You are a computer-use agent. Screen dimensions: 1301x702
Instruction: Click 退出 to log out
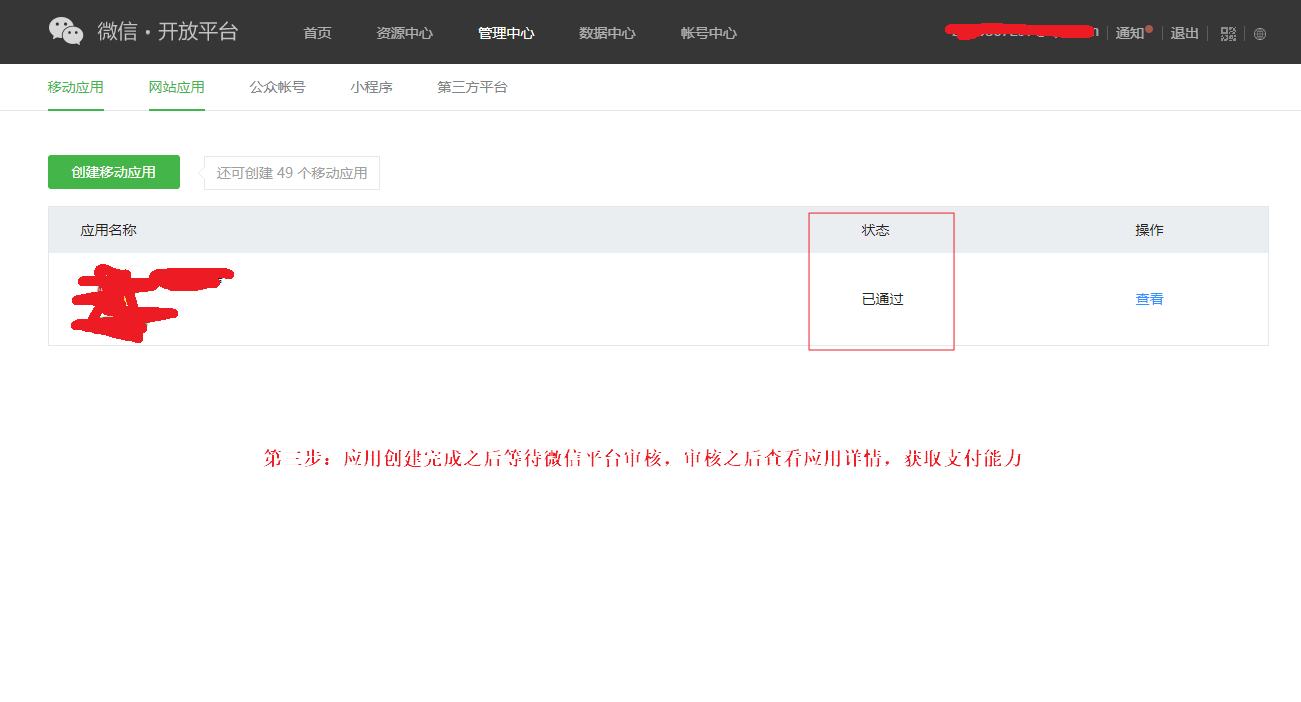pyautogui.click(x=1184, y=33)
